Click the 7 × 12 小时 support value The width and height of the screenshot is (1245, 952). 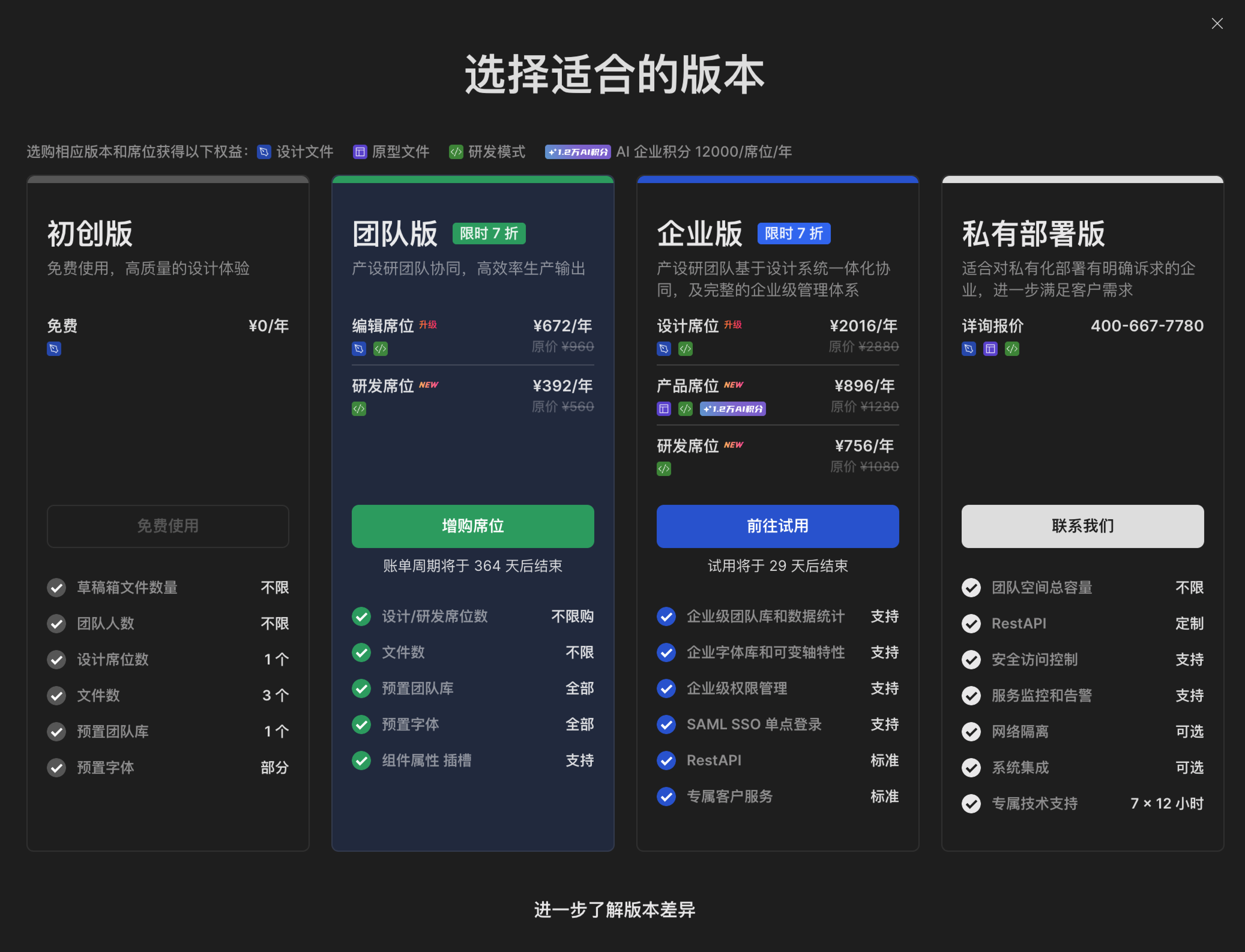[x=1167, y=804]
